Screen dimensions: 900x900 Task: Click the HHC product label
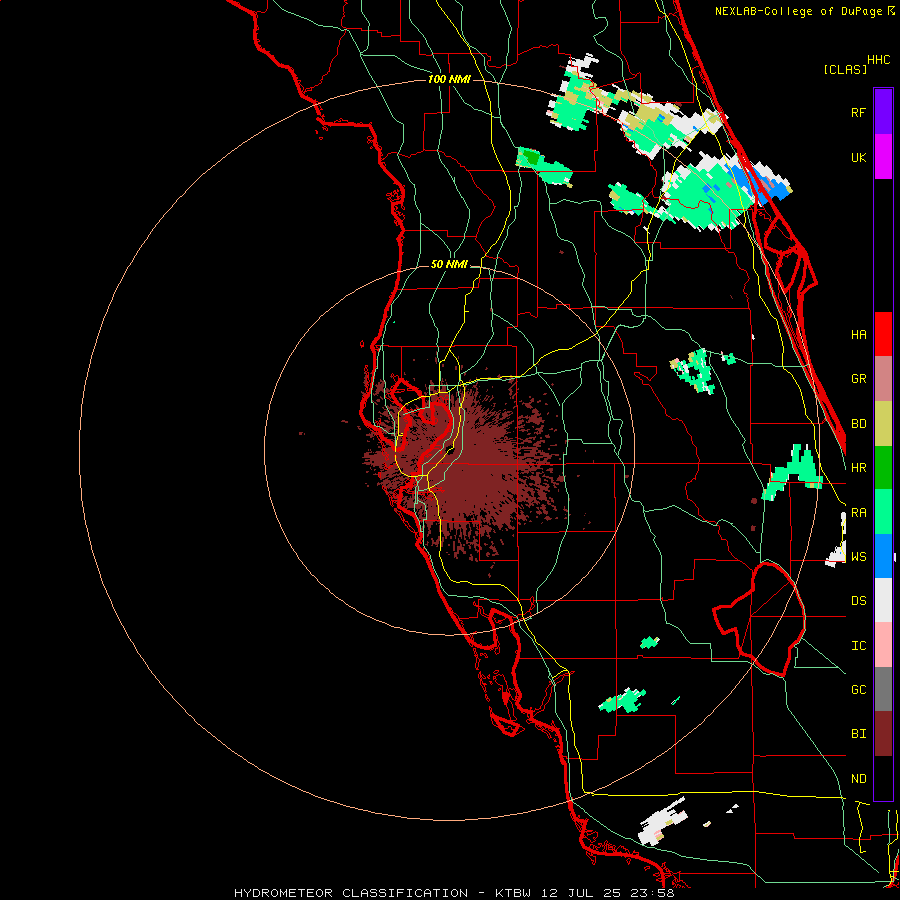pos(879,60)
